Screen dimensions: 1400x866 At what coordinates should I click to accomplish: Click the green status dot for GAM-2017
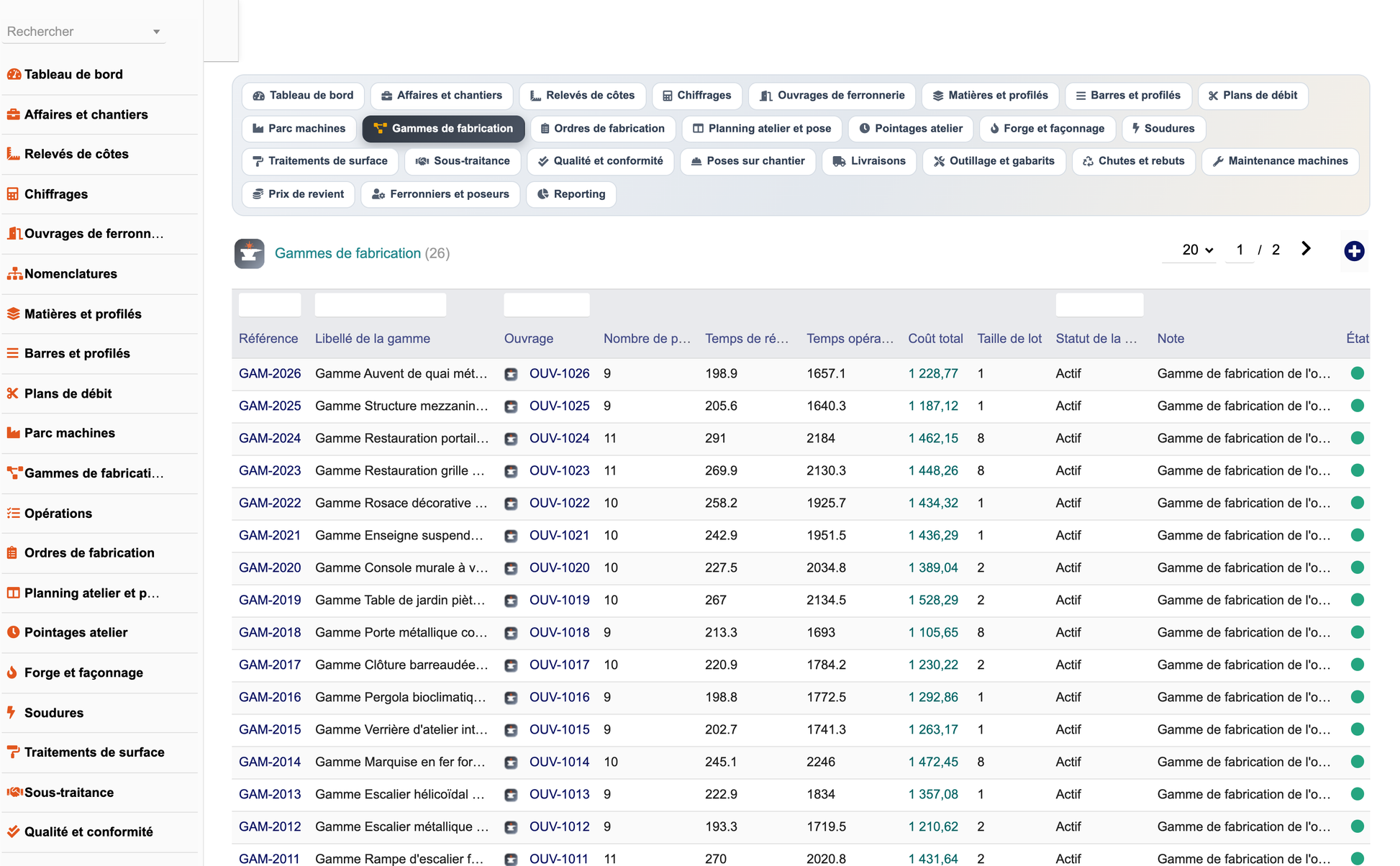[1358, 665]
